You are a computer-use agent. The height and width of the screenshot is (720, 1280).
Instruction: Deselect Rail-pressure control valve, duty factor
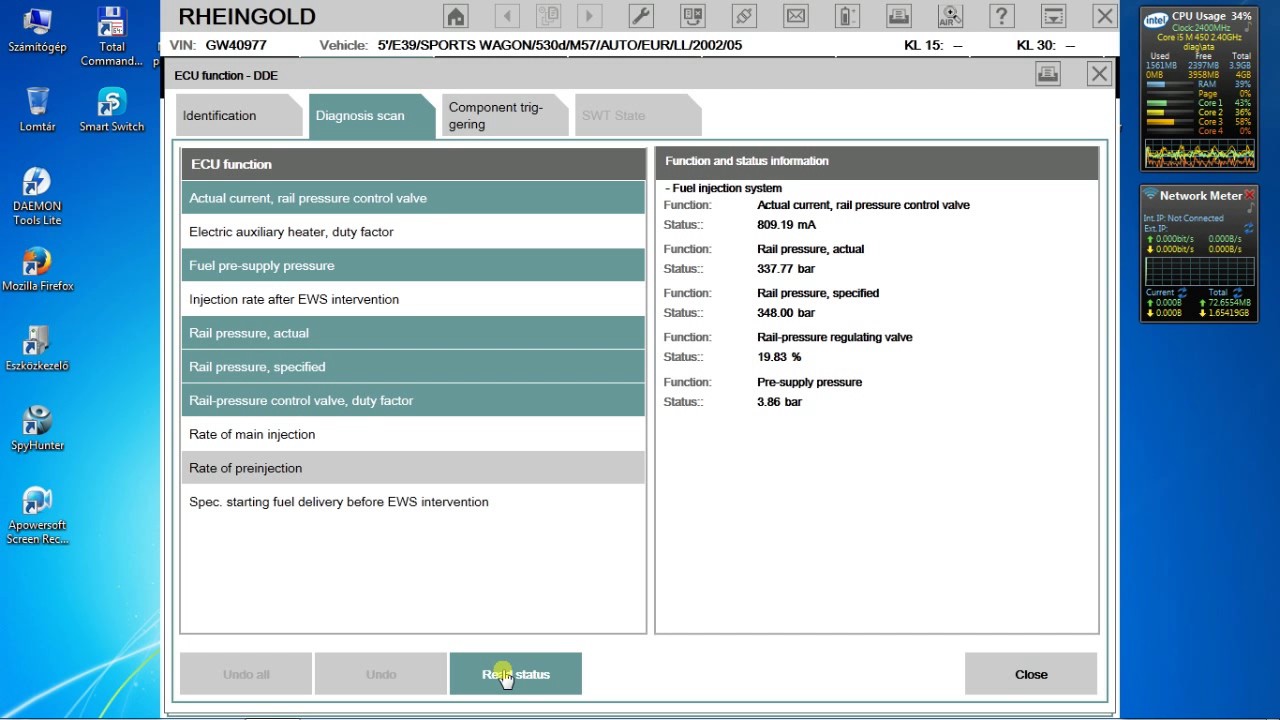click(413, 401)
